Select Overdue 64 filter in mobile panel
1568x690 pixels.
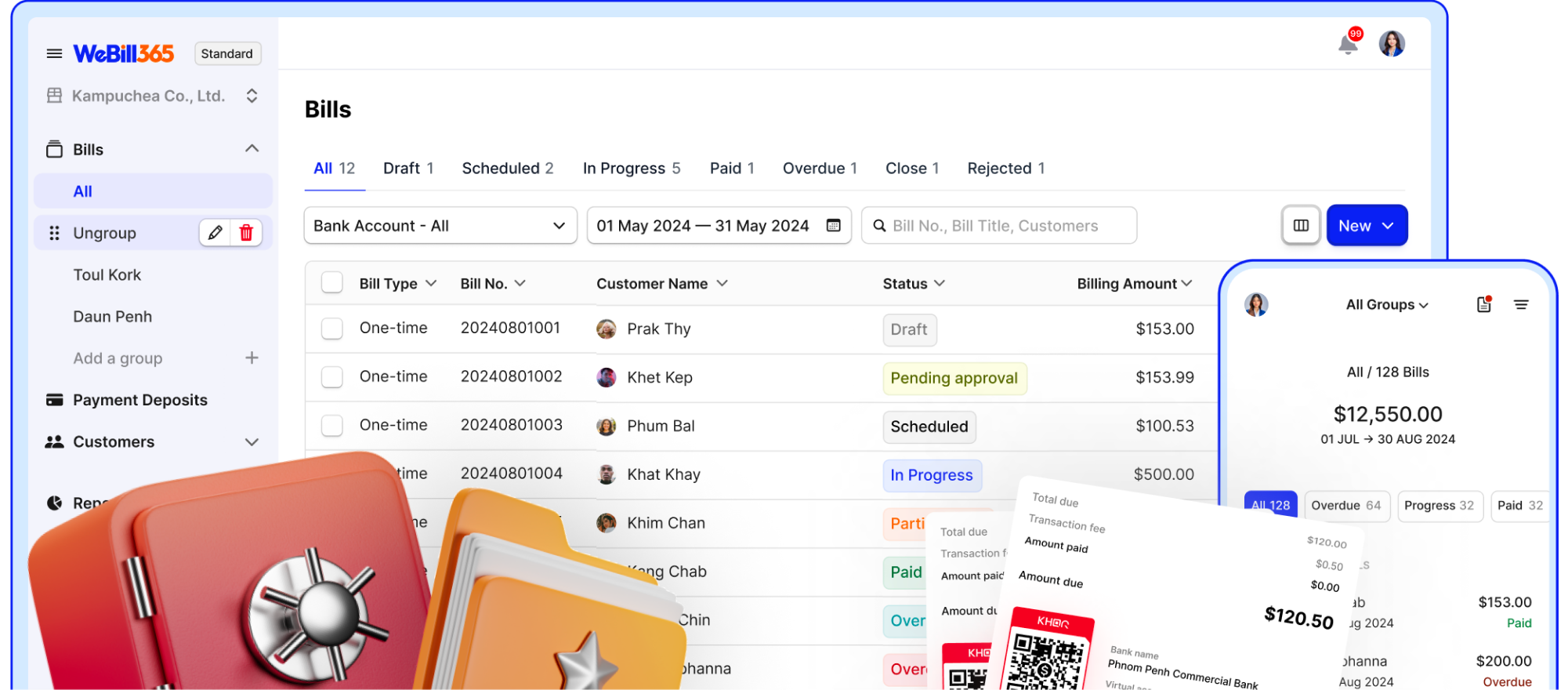point(1346,506)
